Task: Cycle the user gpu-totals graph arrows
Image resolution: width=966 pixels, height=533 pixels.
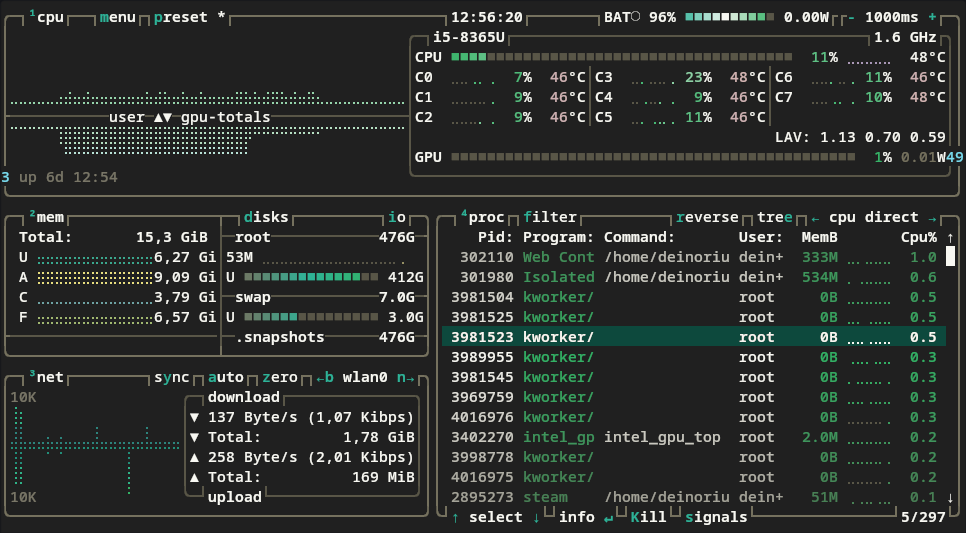Action: (x=163, y=117)
